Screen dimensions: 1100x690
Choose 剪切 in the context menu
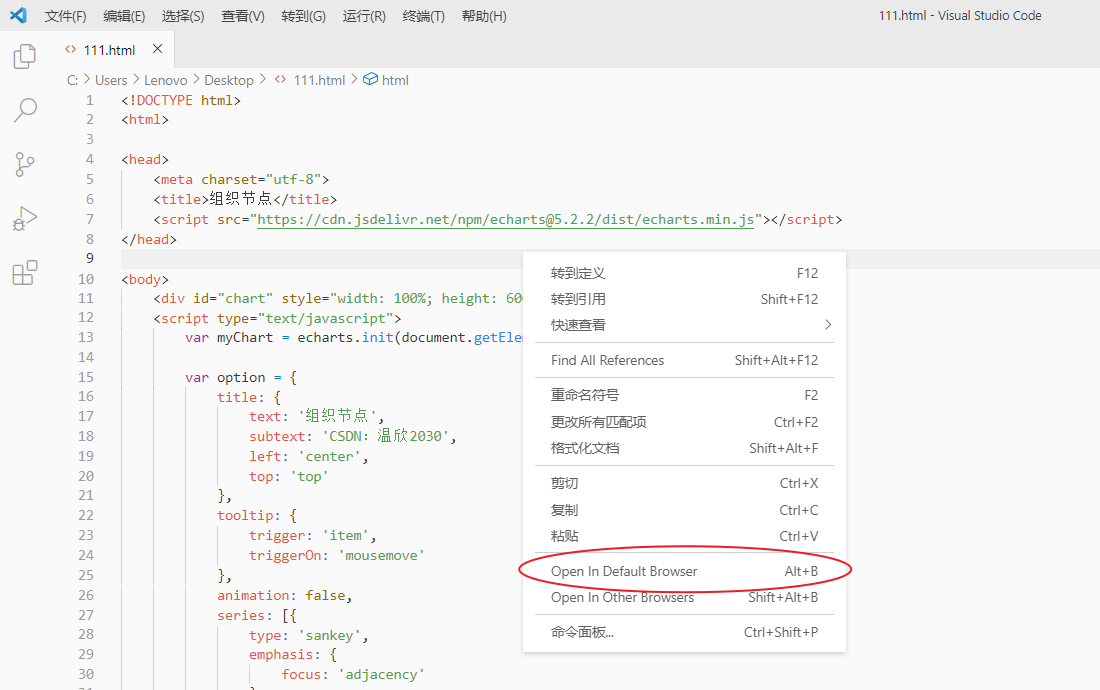point(684,483)
